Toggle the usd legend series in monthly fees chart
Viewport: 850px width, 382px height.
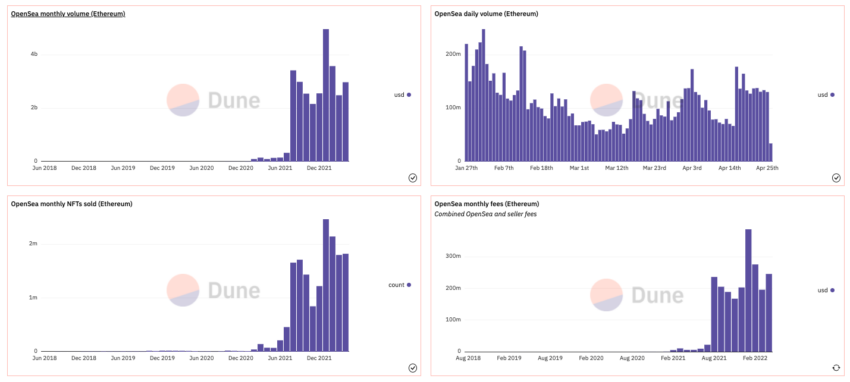(x=826, y=290)
